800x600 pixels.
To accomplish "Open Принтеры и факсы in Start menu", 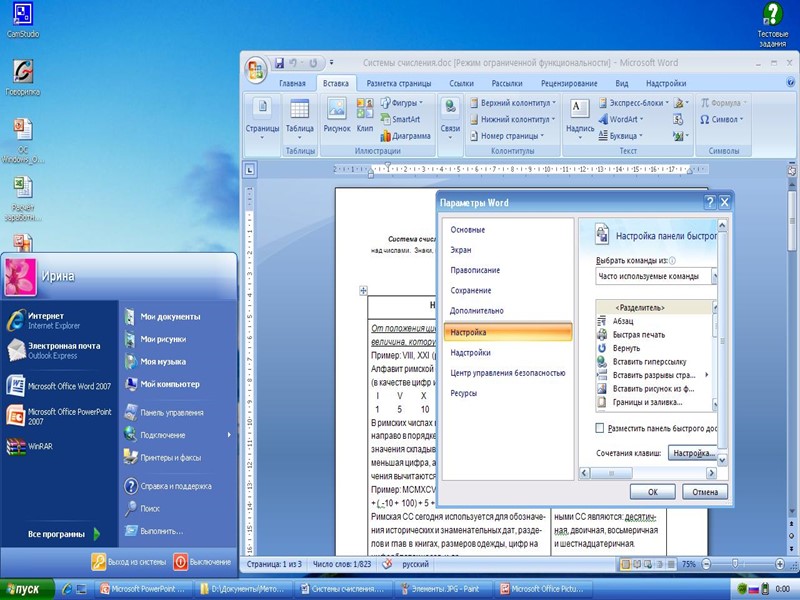I will (162, 457).
